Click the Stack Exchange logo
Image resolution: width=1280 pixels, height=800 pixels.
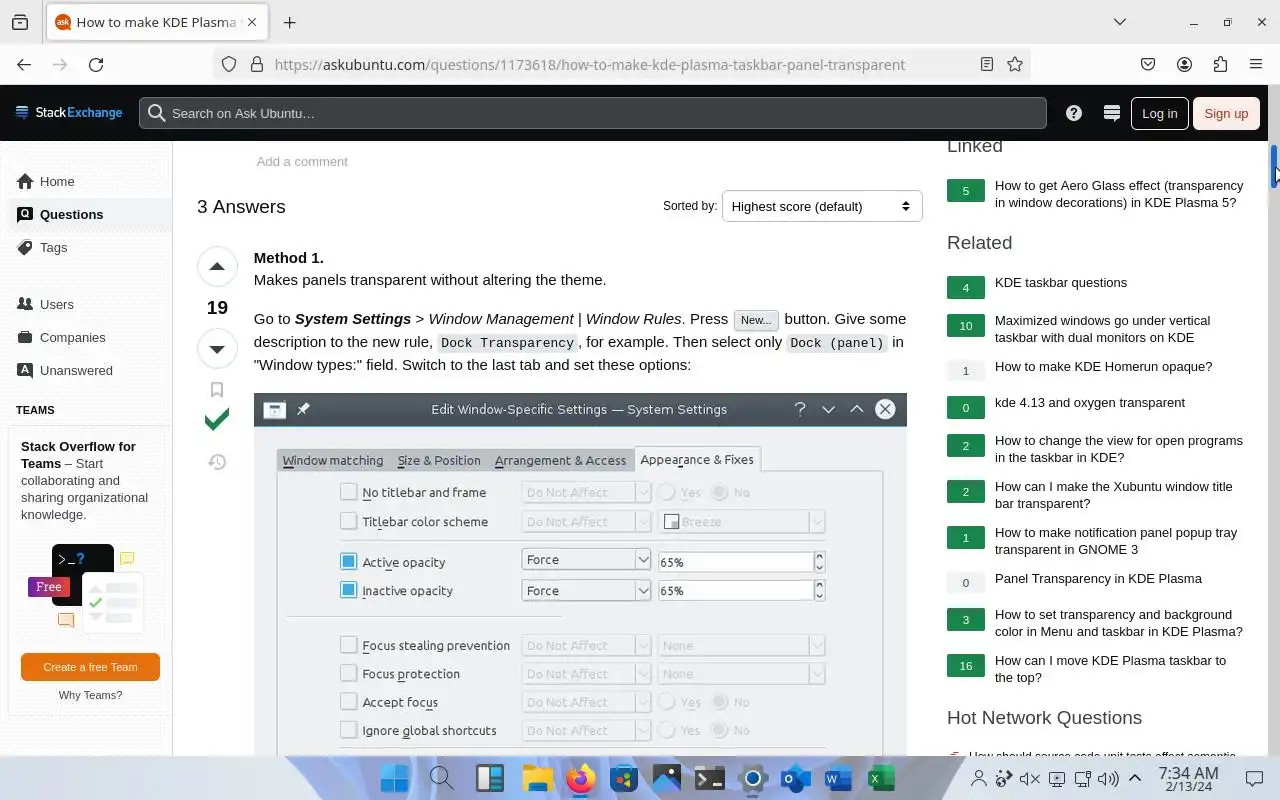click(69, 113)
